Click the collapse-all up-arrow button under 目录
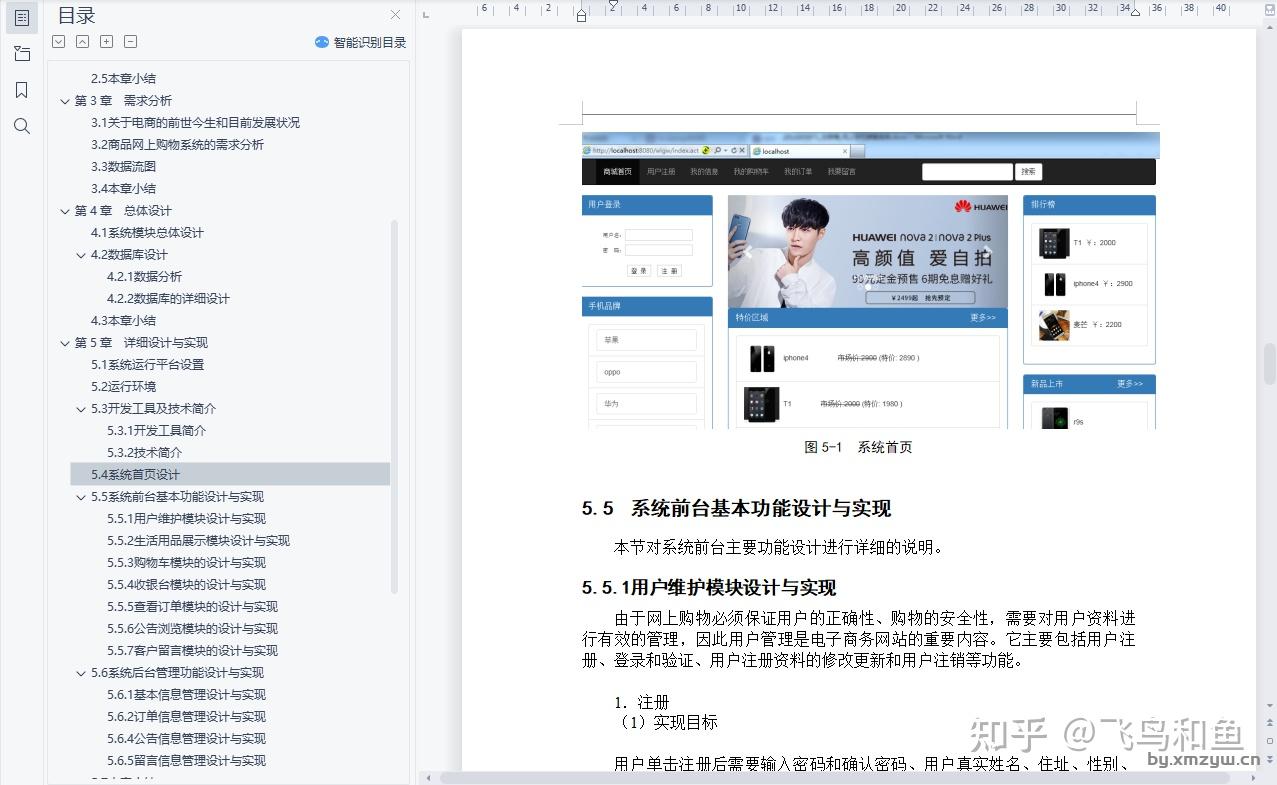The image size is (1277, 785). (x=82, y=42)
